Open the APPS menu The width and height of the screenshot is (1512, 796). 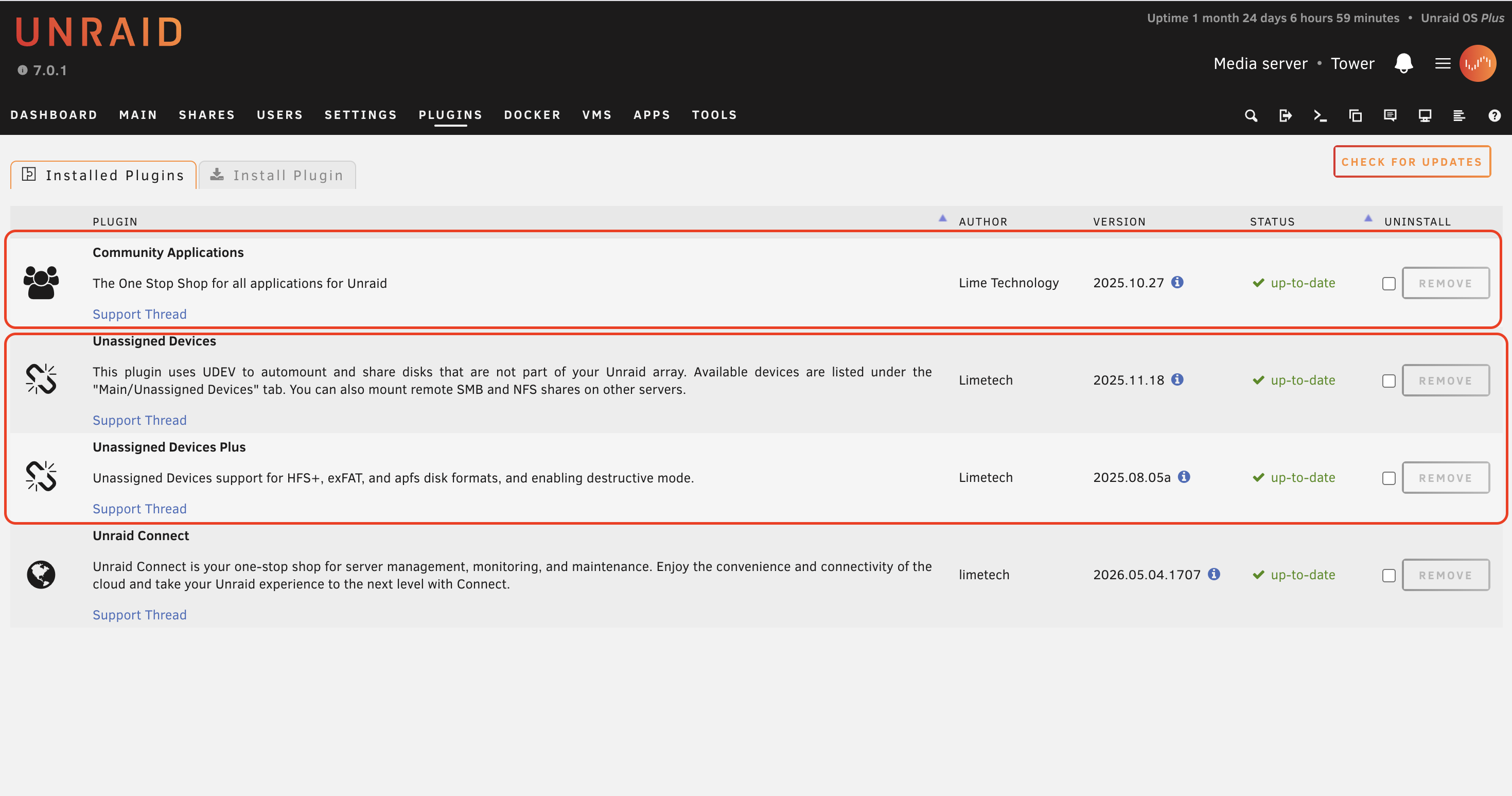652,115
